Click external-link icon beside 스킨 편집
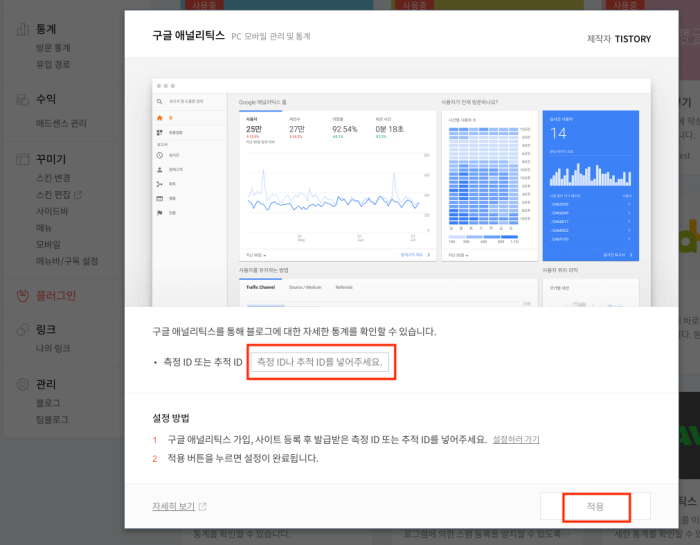The width and height of the screenshot is (700, 545). point(78,195)
